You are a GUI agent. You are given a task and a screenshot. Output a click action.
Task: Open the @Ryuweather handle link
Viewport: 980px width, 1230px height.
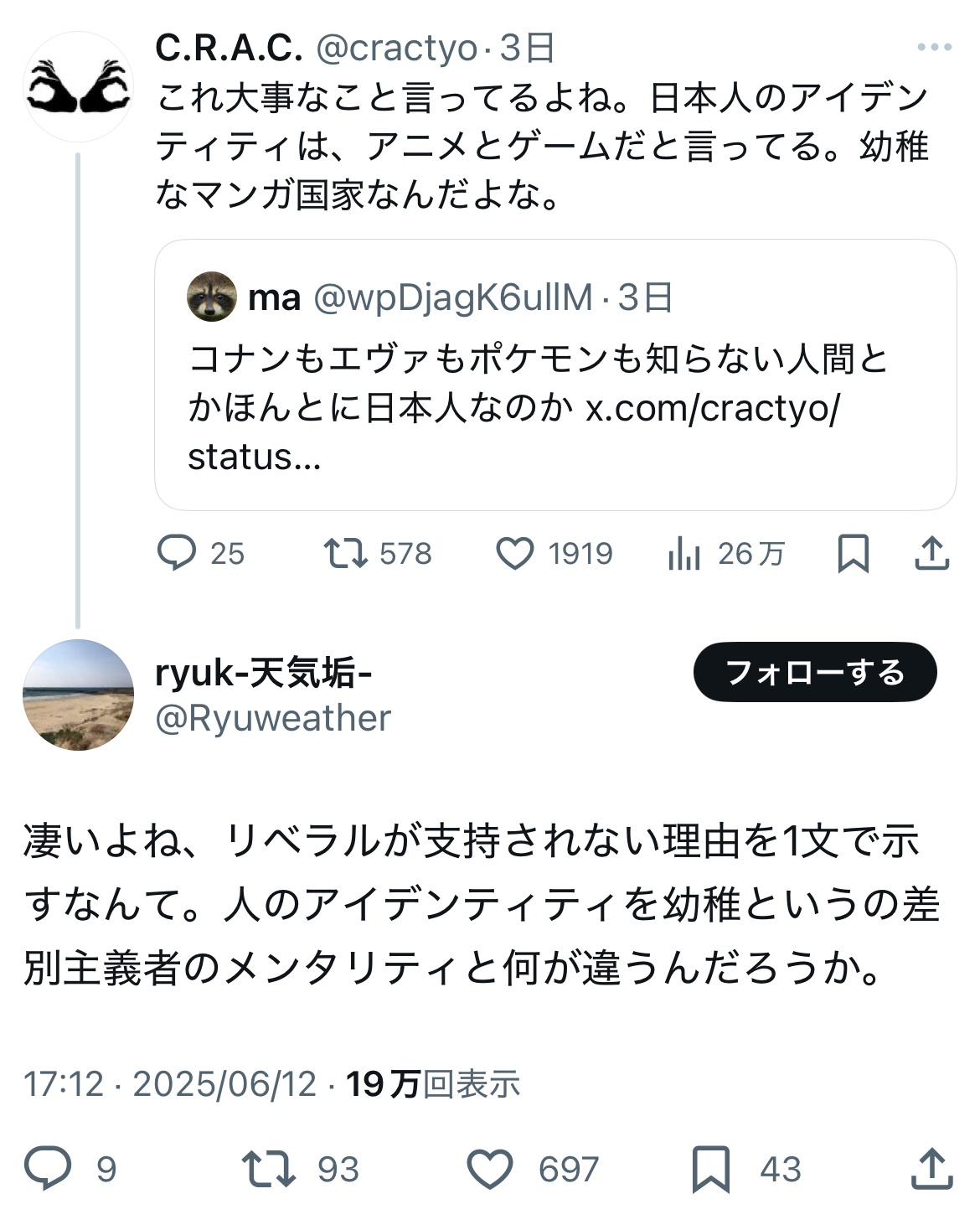[273, 718]
